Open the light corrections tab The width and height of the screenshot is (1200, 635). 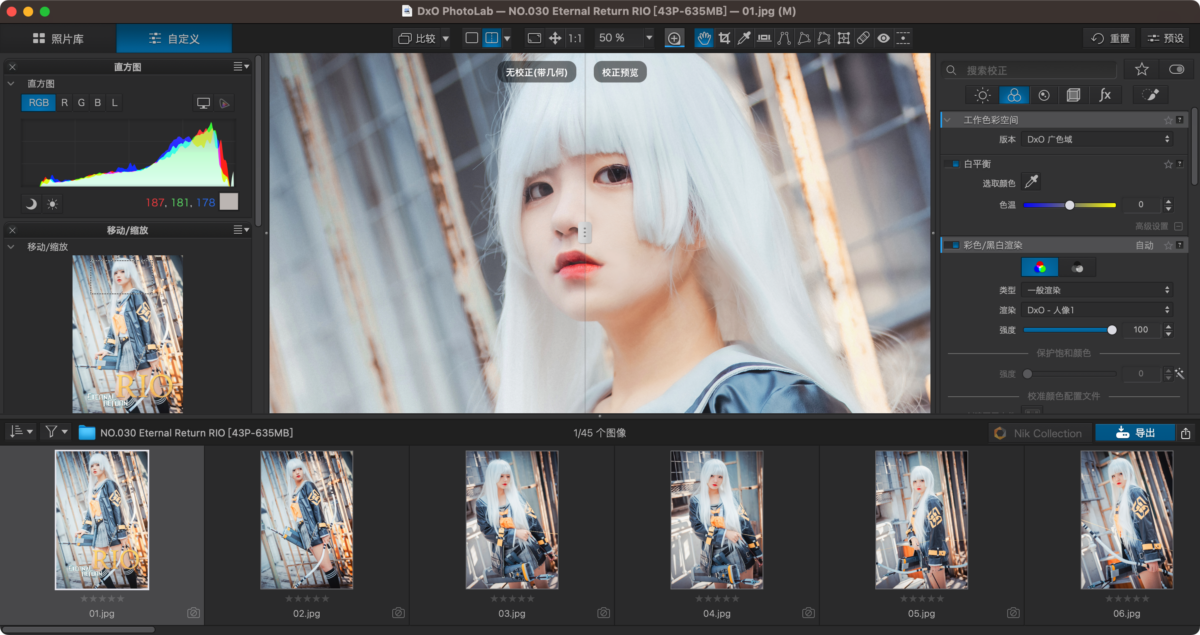click(983, 95)
